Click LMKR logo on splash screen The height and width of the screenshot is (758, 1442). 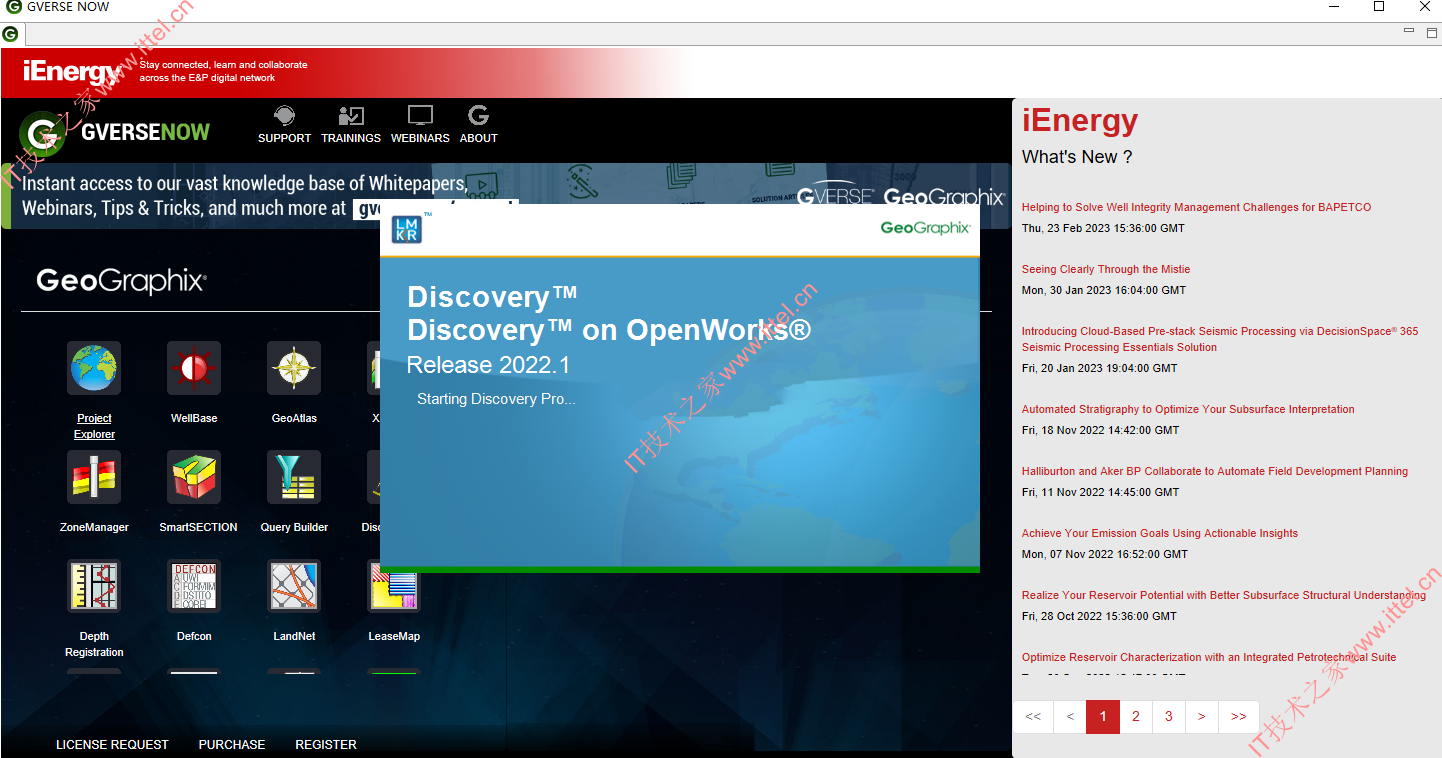[406, 229]
